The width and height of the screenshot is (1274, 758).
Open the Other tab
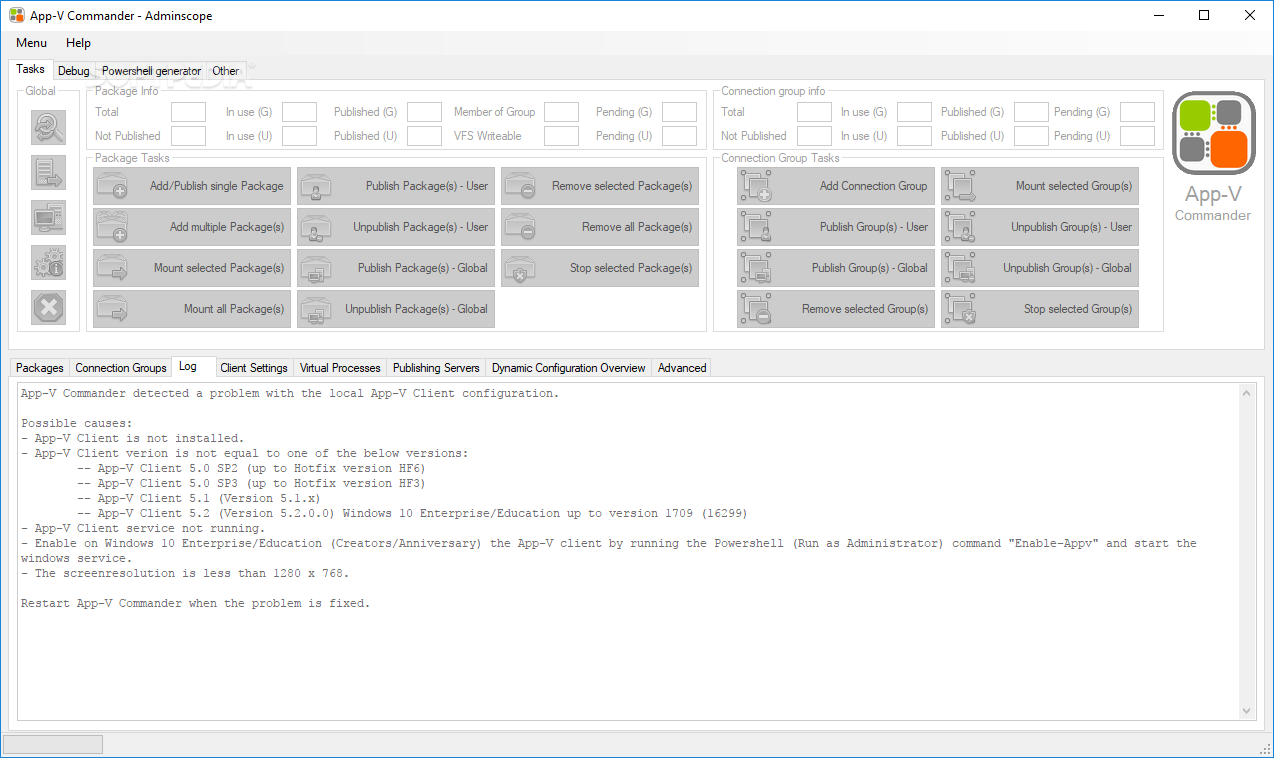[x=225, y=71]
